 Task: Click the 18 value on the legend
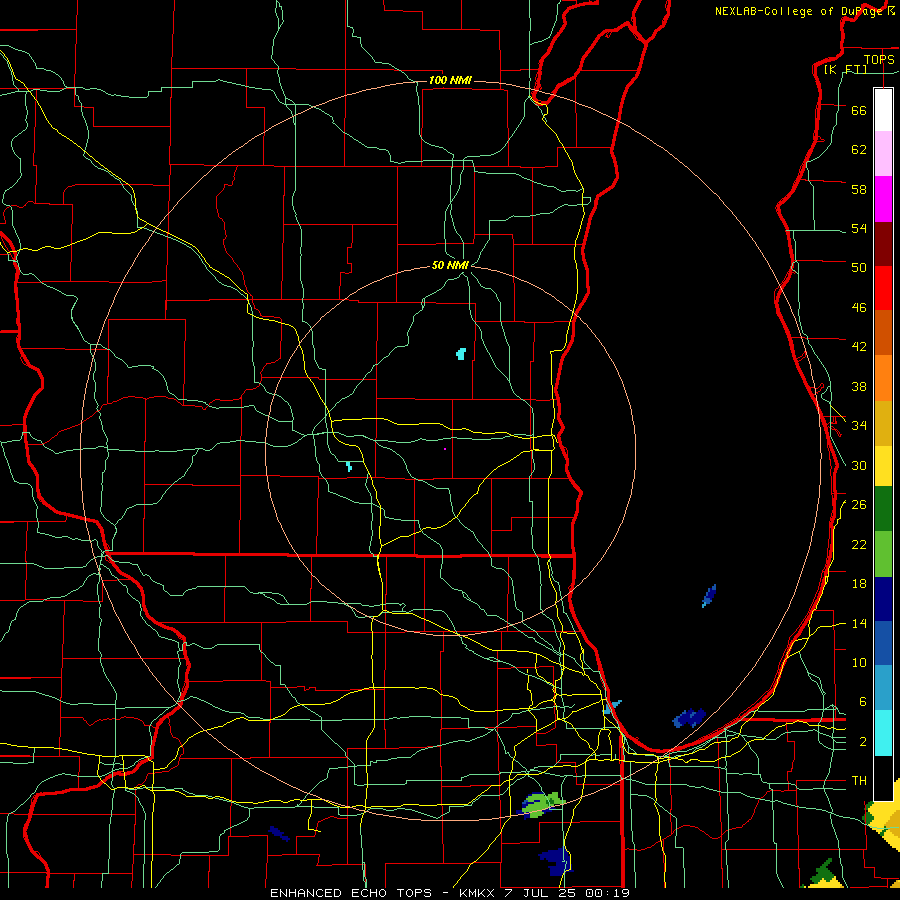(859, 584)
